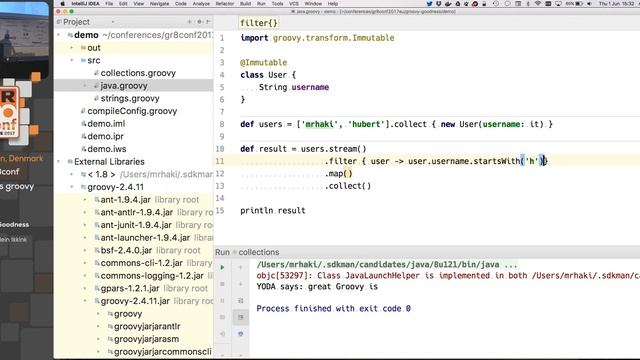Open collections.groovy file
Screen dimensions: 640x360
click(x=138, y=73)
